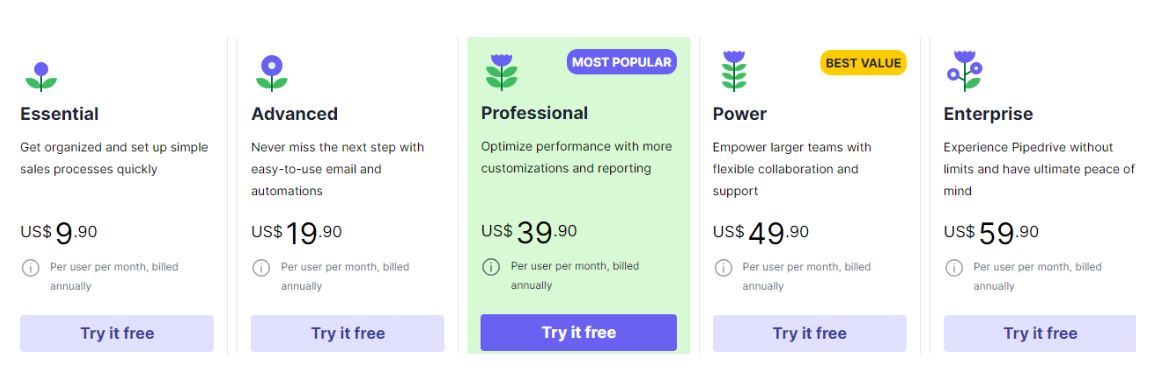Try the Power plan for free
This screenshot has height=379, width=1175.
pos(809,333)
